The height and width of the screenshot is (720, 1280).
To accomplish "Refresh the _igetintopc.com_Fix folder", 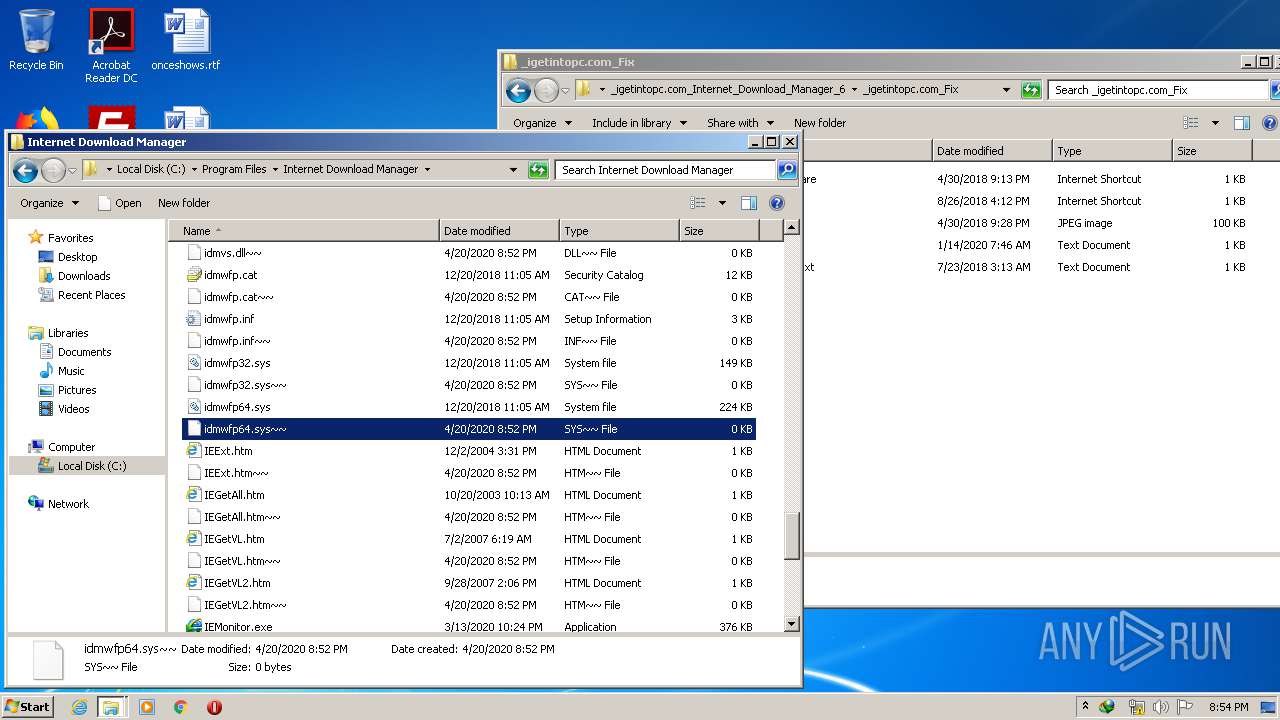I will pyautogui.click(x=1031, y=90).
